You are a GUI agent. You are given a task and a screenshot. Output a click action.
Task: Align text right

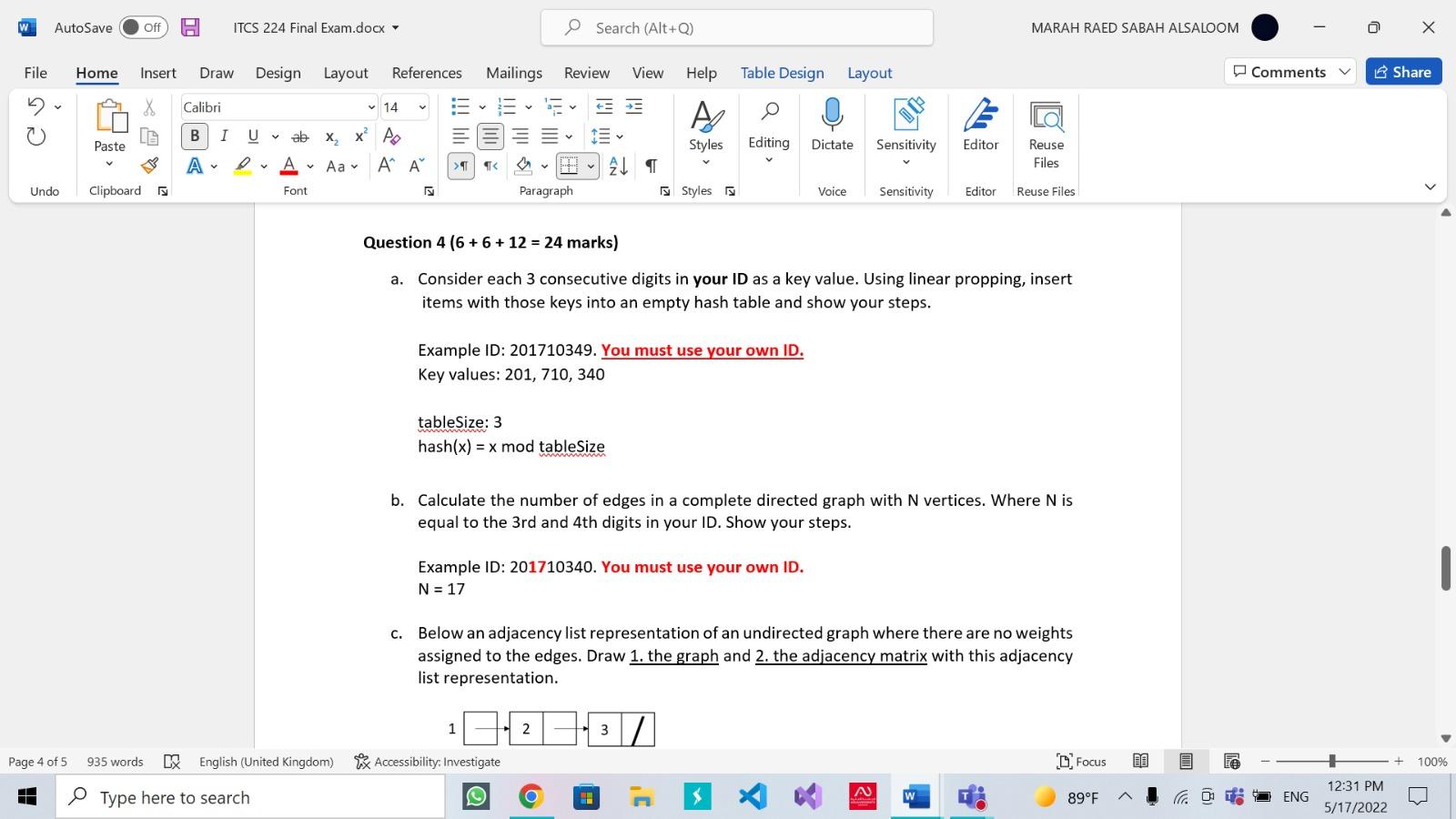pos(521,136)
